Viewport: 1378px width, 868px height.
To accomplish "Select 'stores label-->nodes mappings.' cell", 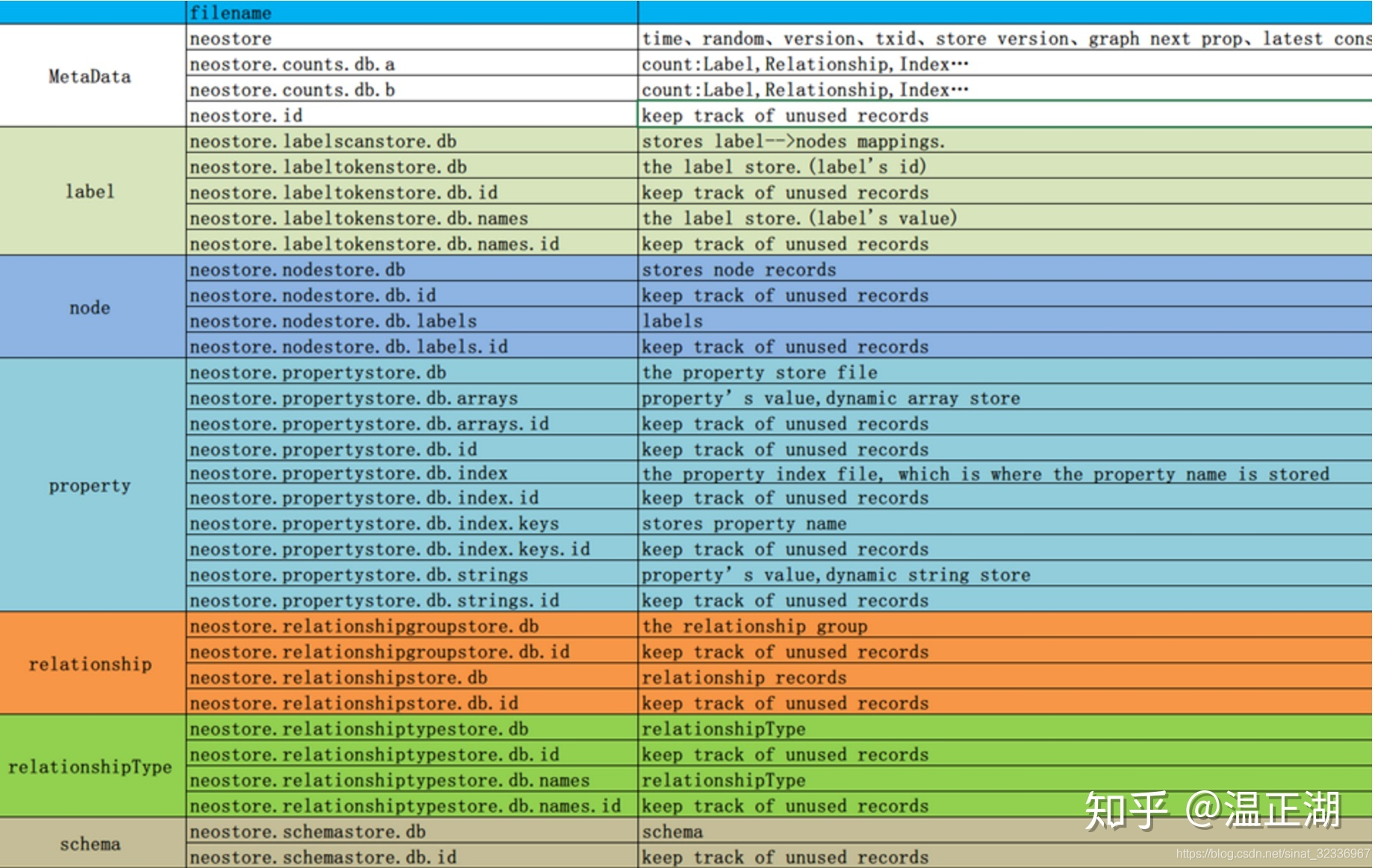I will 1005,140.
